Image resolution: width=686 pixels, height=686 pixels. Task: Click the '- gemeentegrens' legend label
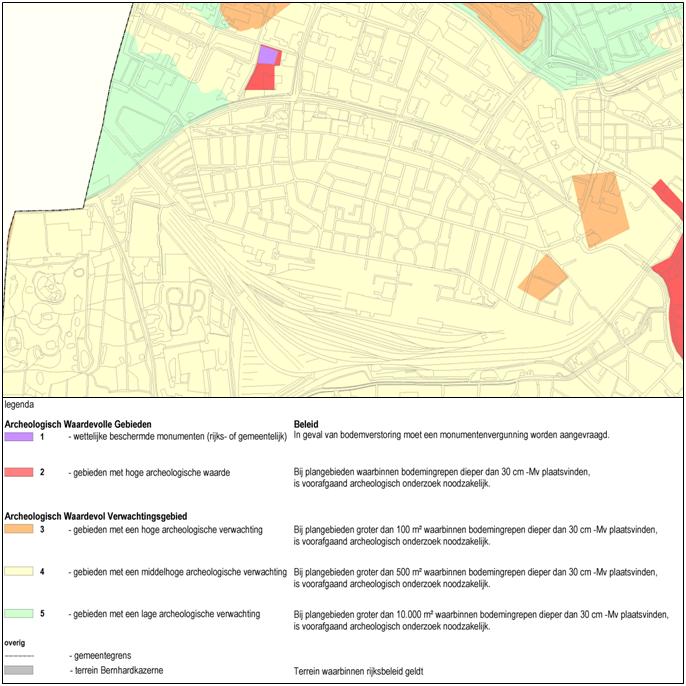point(100,656)
